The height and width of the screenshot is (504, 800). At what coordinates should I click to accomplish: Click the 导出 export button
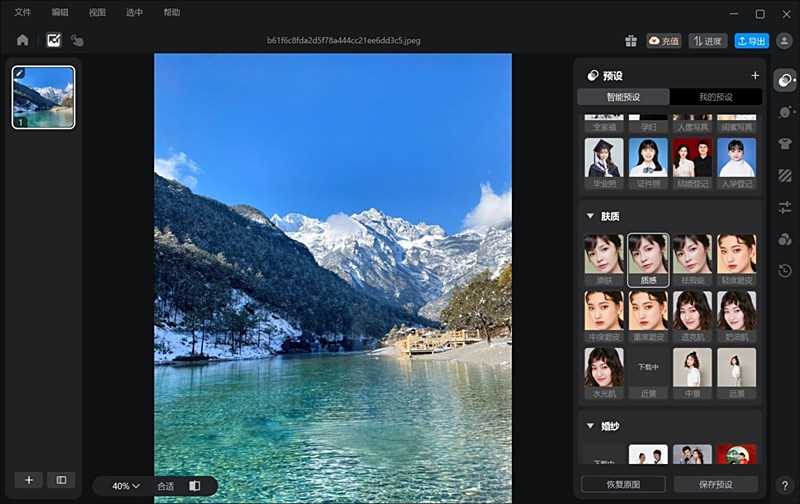752,41
